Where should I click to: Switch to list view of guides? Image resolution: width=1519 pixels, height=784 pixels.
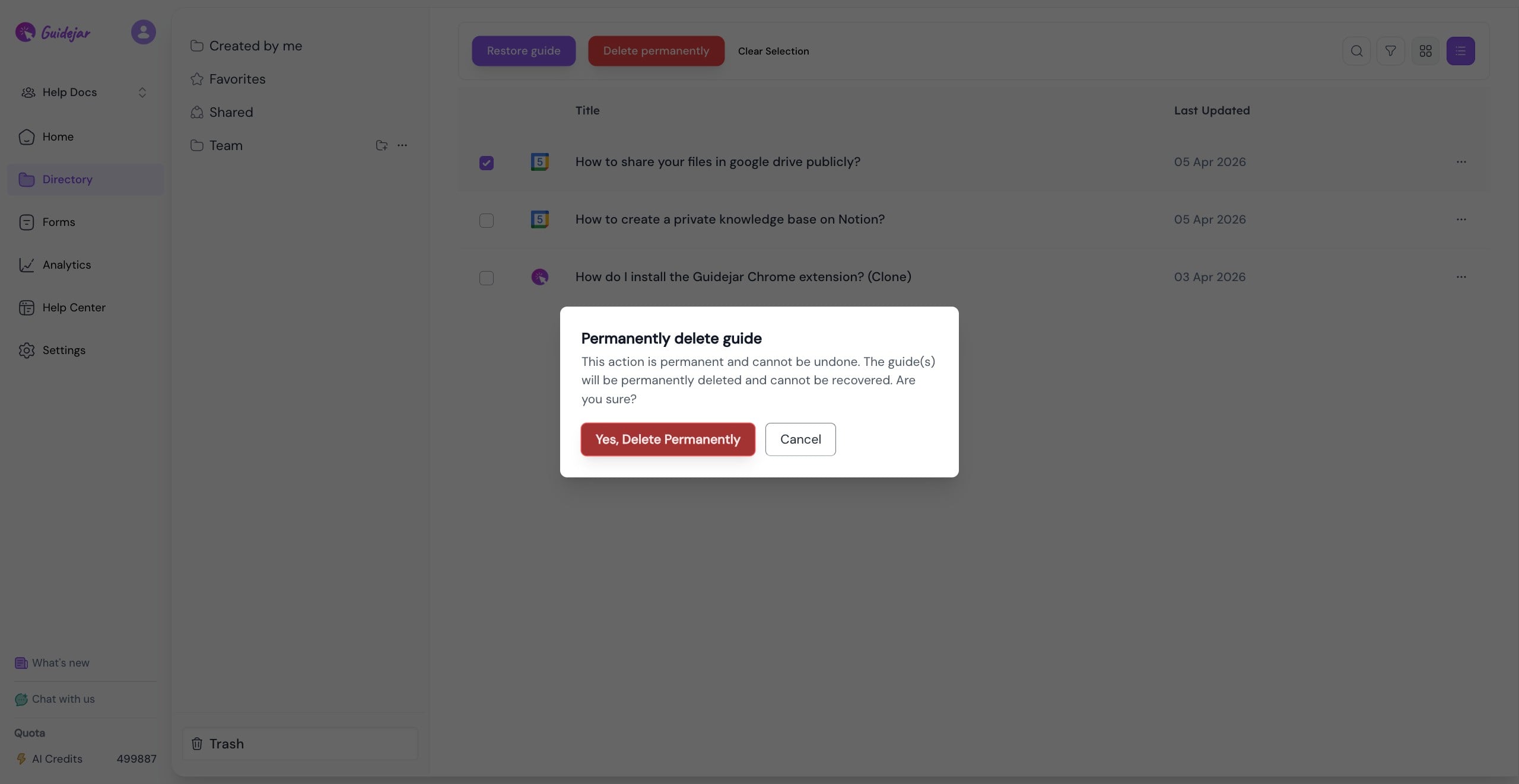coord(1461,51)
